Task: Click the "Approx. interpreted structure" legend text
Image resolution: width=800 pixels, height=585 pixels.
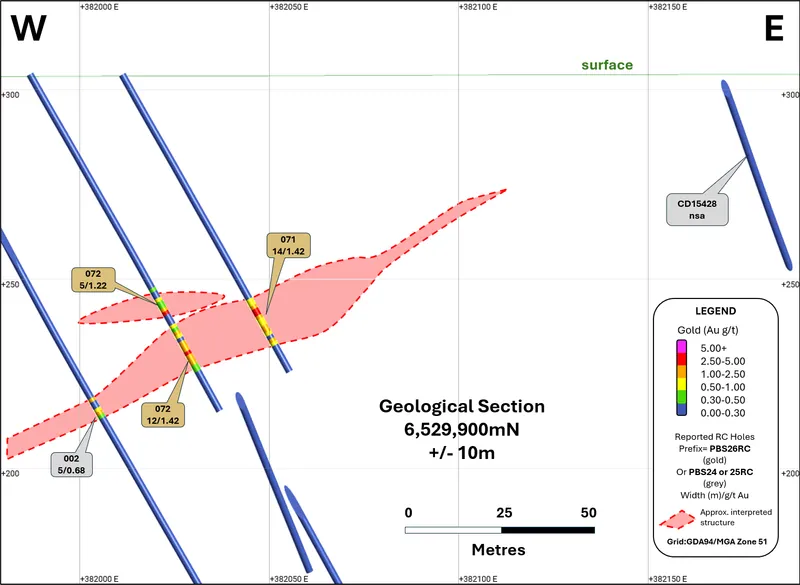Action: pyautogui.click(x=736, y=517)
